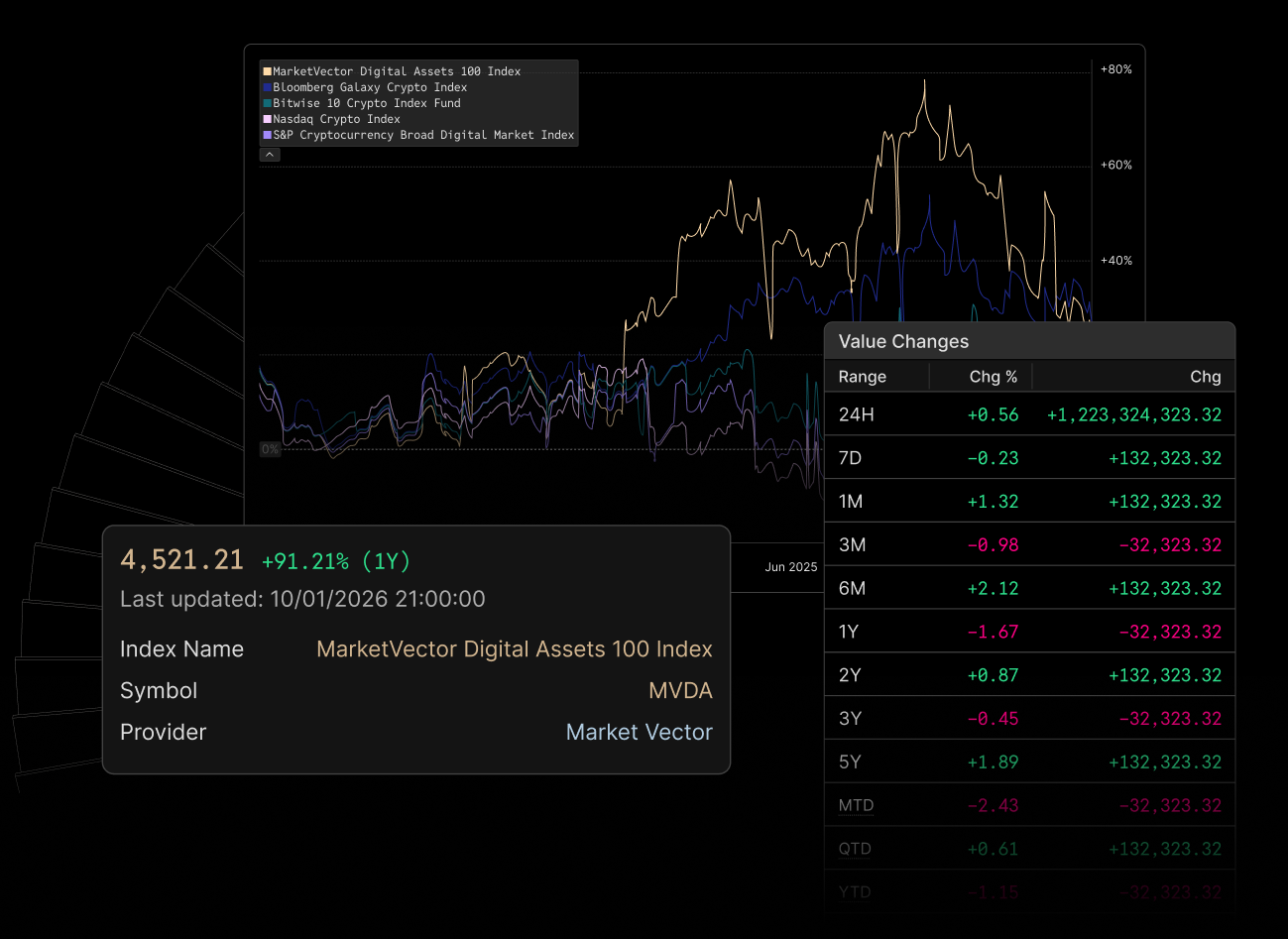Select the 2Y range row label
Screen dimensions: 1288x939
850,675
